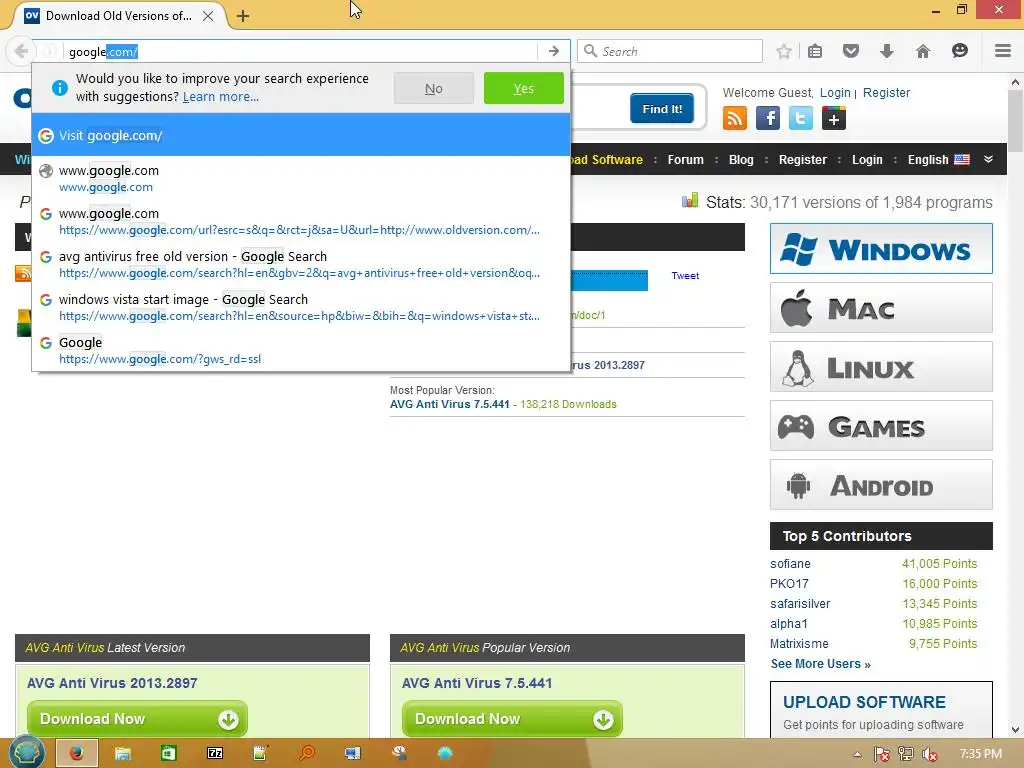
Task: Open the 7z taskbar icon
Action: (x=215, y=753)
